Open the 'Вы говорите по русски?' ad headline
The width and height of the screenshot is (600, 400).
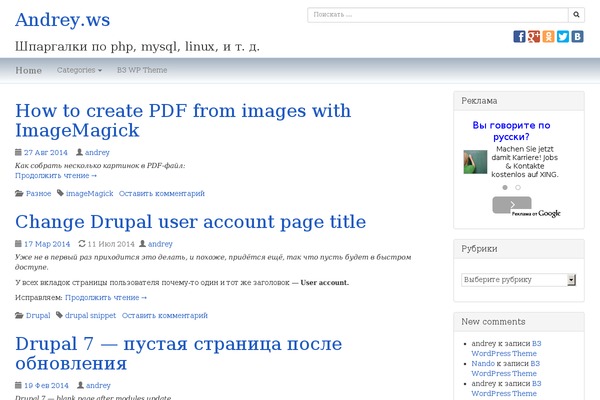pos(511,131)
